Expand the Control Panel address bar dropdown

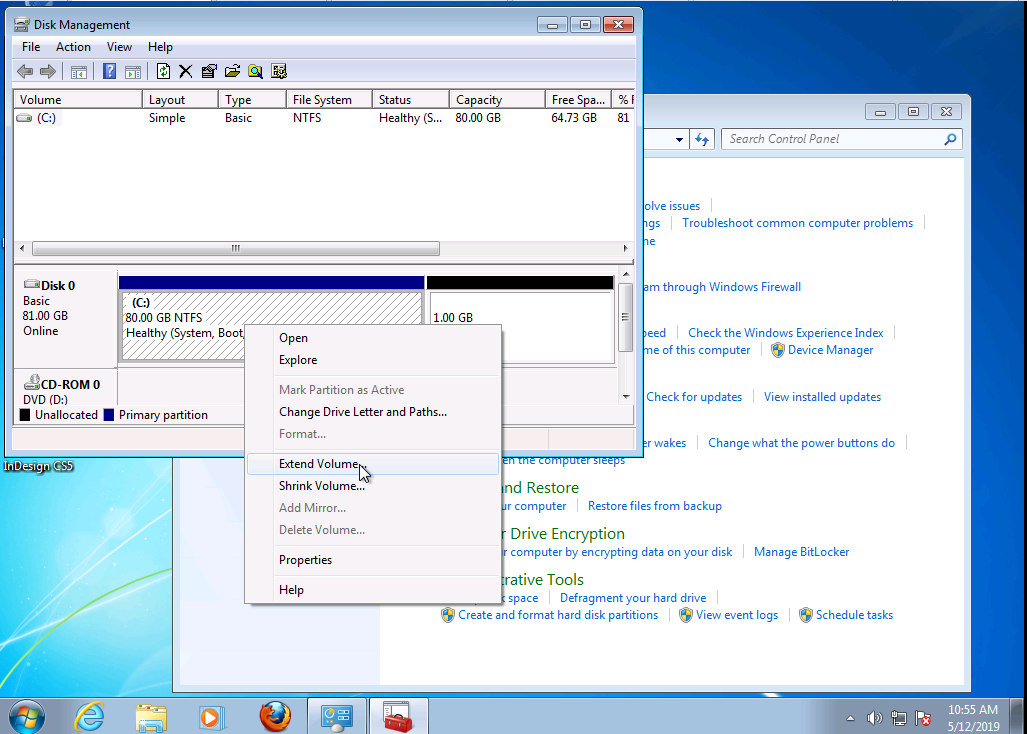point(679,140)
